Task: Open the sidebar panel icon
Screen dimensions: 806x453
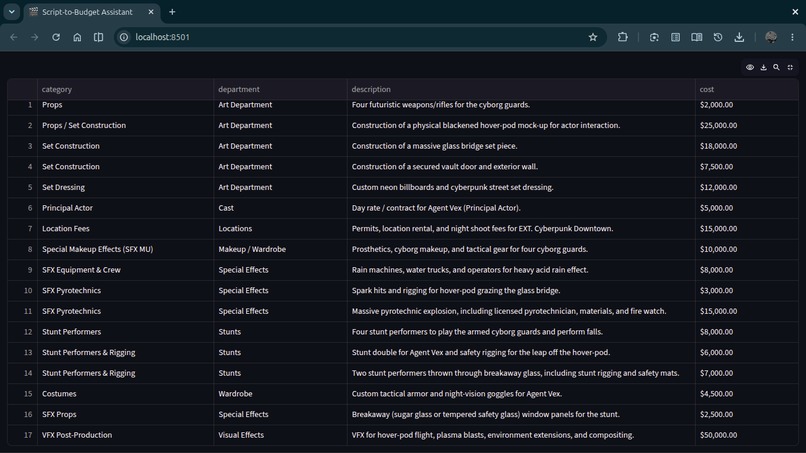Action: (x=675, y=37)
